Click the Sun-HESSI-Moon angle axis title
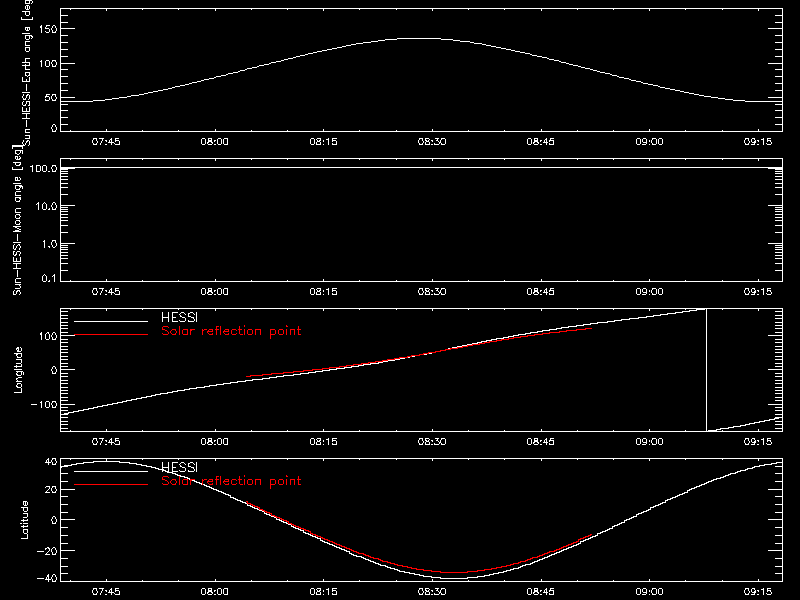800x600 pixels. point(17,220)
